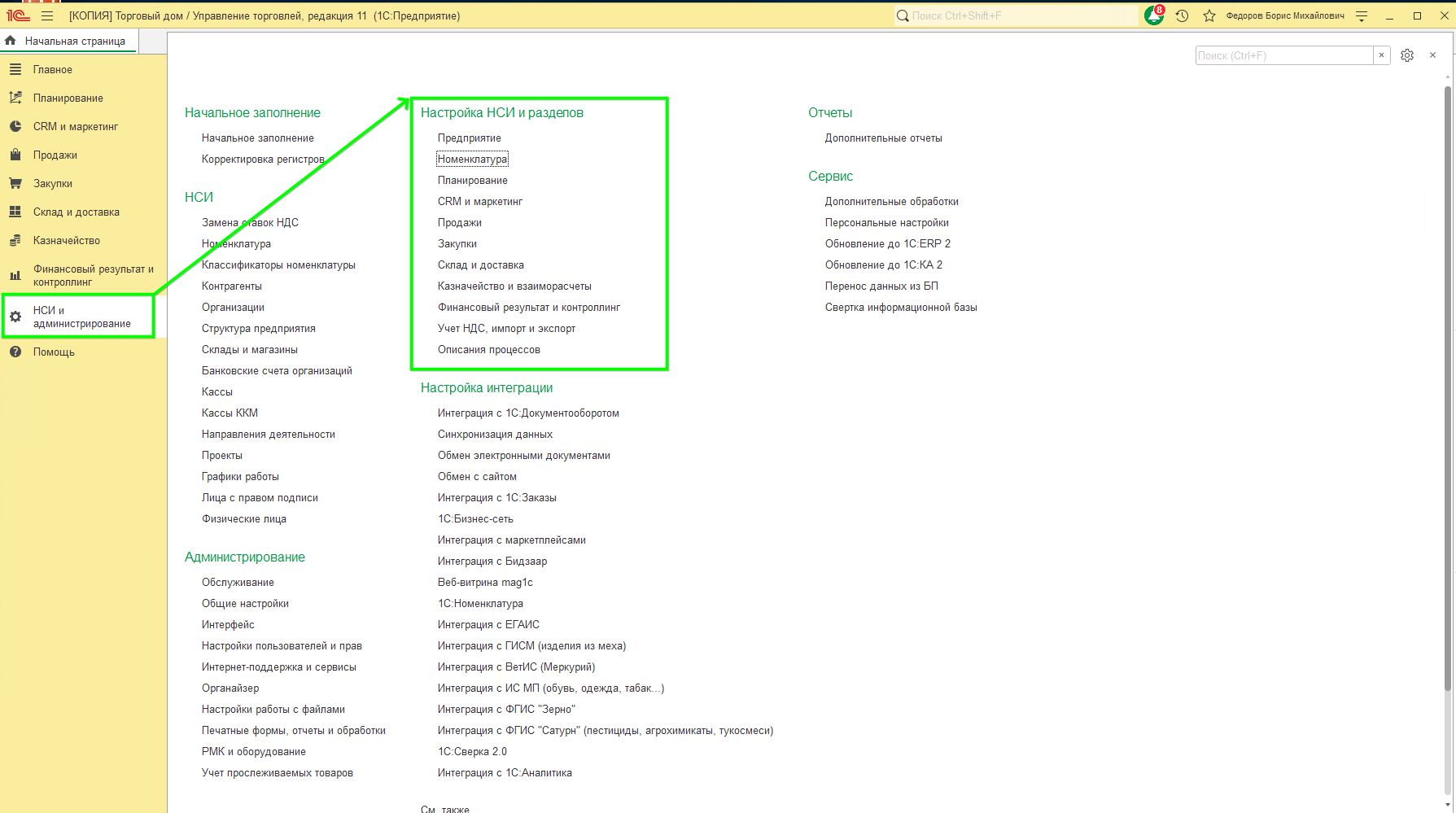Click Настройки пользователей и прав
This screenshot has height=813, width=1456.
tap(282, 645)
